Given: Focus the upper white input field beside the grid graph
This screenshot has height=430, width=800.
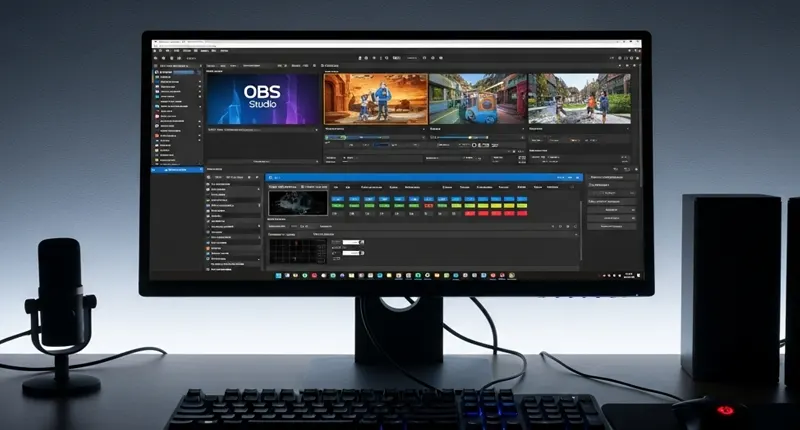Looking at the screenshot, I should [x=351, y=242].
